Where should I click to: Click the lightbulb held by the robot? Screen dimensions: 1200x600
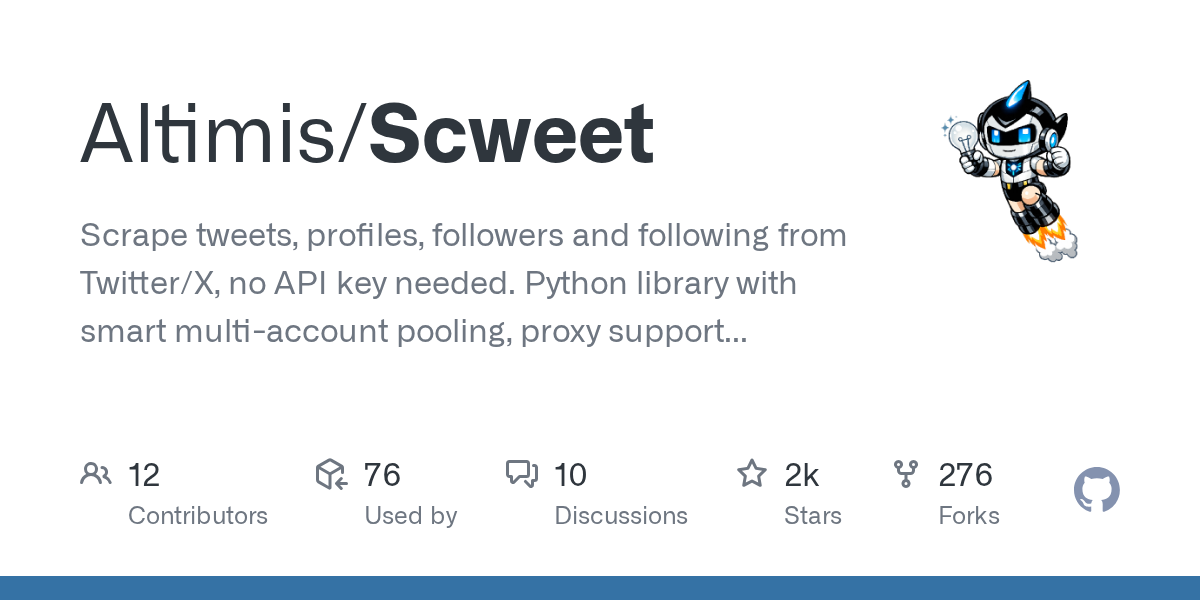tap(962, 137)
